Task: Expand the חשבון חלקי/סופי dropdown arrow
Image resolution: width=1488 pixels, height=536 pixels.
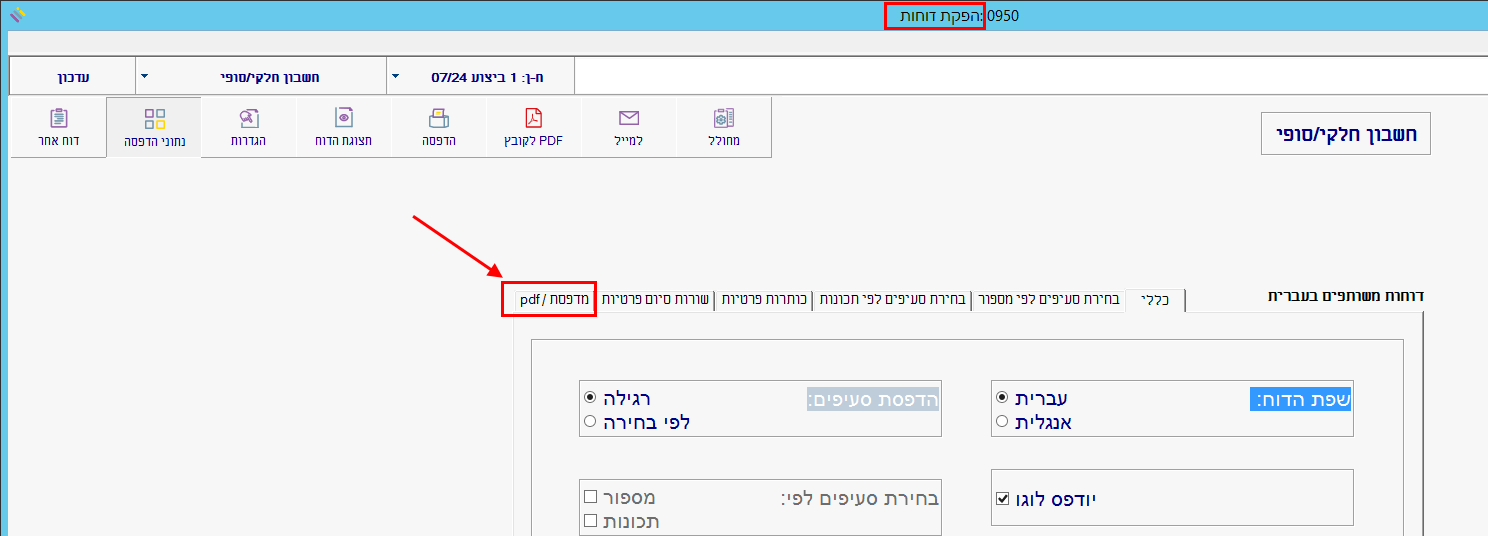Action: click(144, 76)
